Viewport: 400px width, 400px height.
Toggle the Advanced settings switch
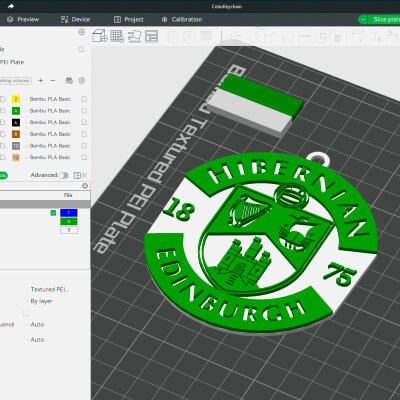tap(63, 175)
